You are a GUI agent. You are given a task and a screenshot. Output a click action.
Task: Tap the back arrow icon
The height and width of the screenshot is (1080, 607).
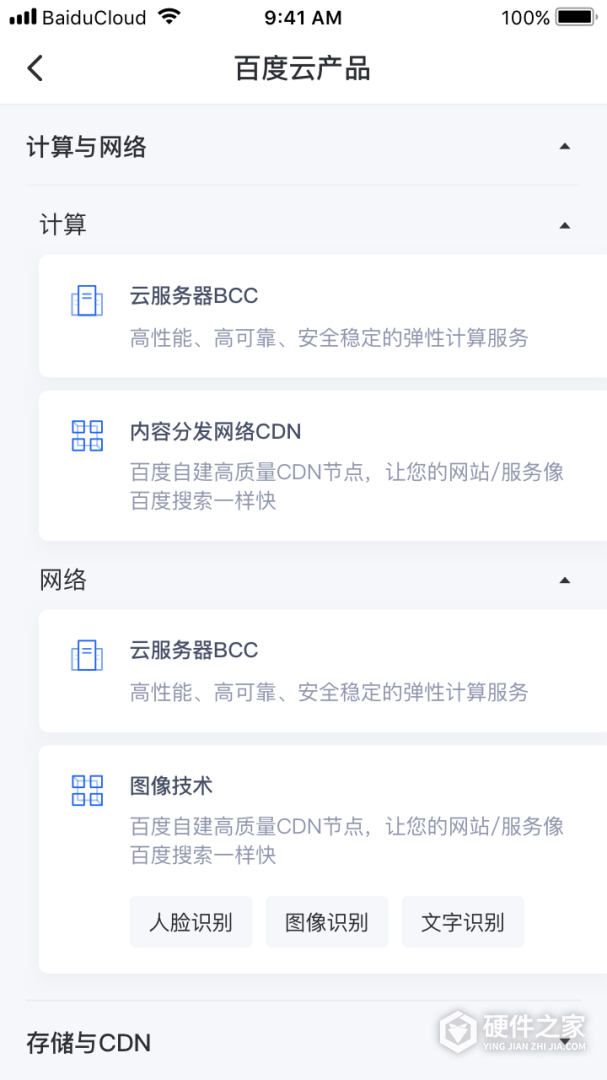35,68
